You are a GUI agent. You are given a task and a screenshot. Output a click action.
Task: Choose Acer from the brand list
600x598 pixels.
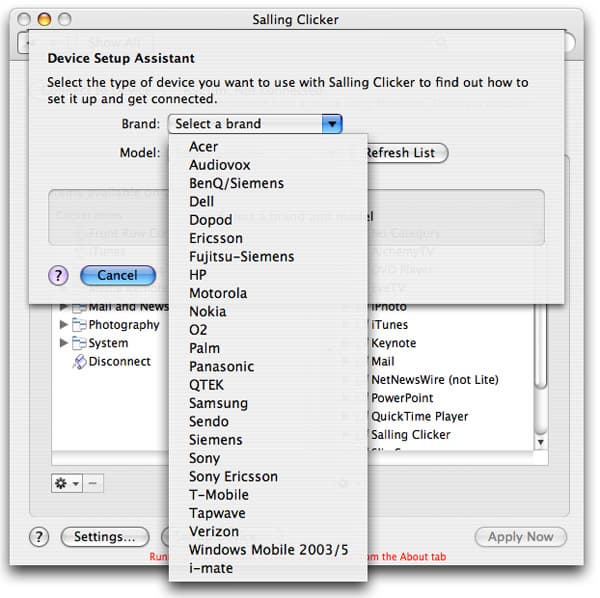click(x=268, y=147)
